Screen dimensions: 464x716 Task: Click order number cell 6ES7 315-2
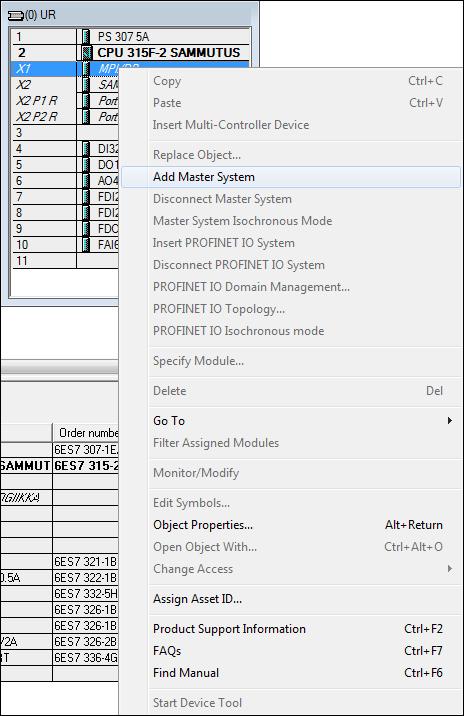[86, 466]
